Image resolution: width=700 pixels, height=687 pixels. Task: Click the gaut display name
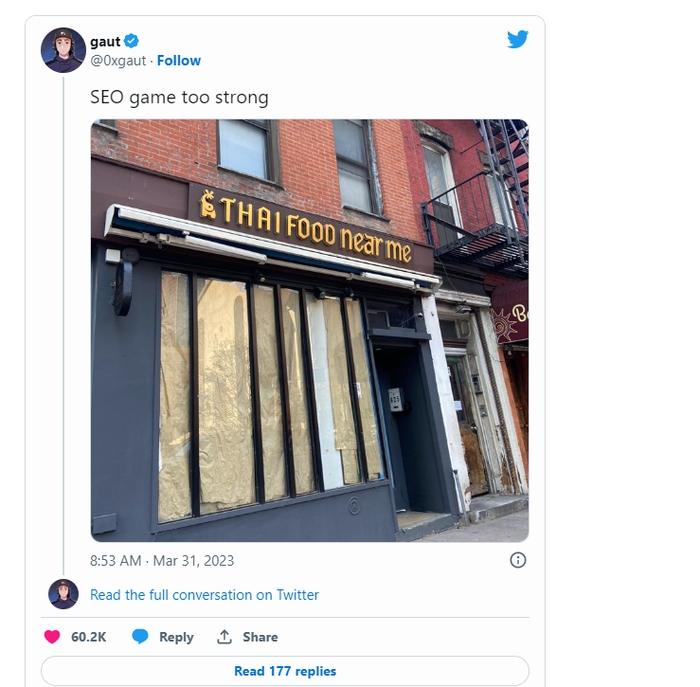(105, 42)
